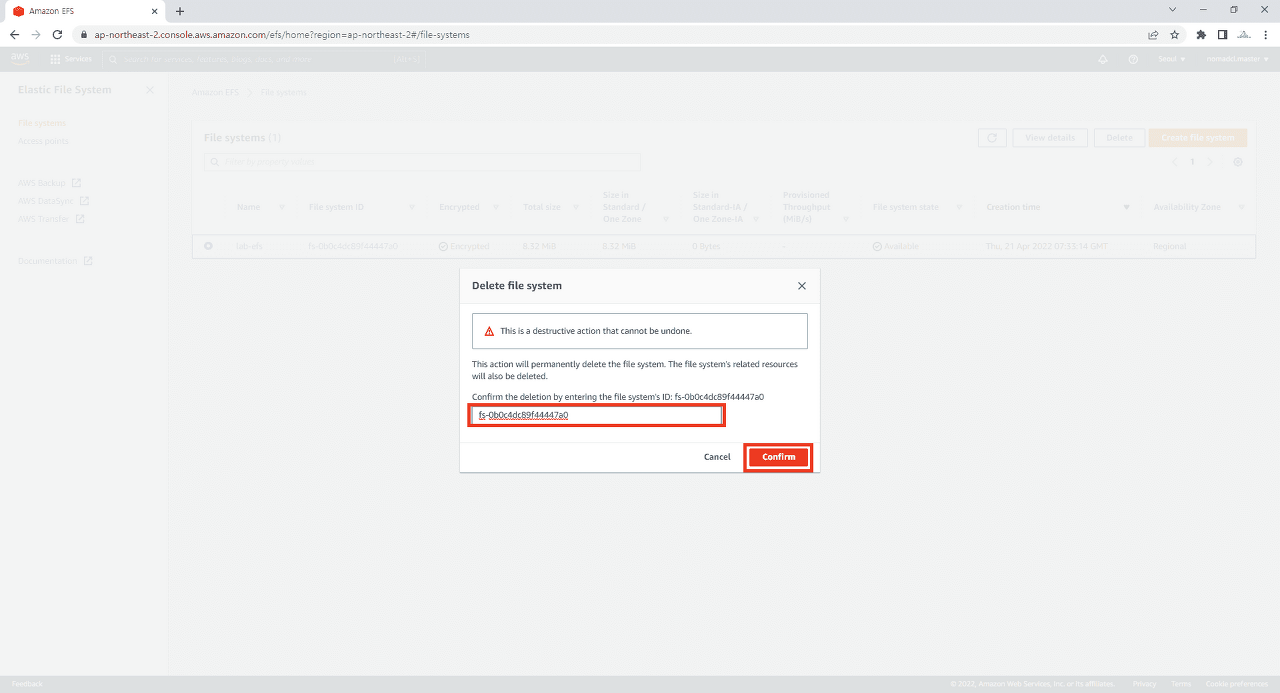
Task: Click the Create file system button
Action: click(1198, 138)
